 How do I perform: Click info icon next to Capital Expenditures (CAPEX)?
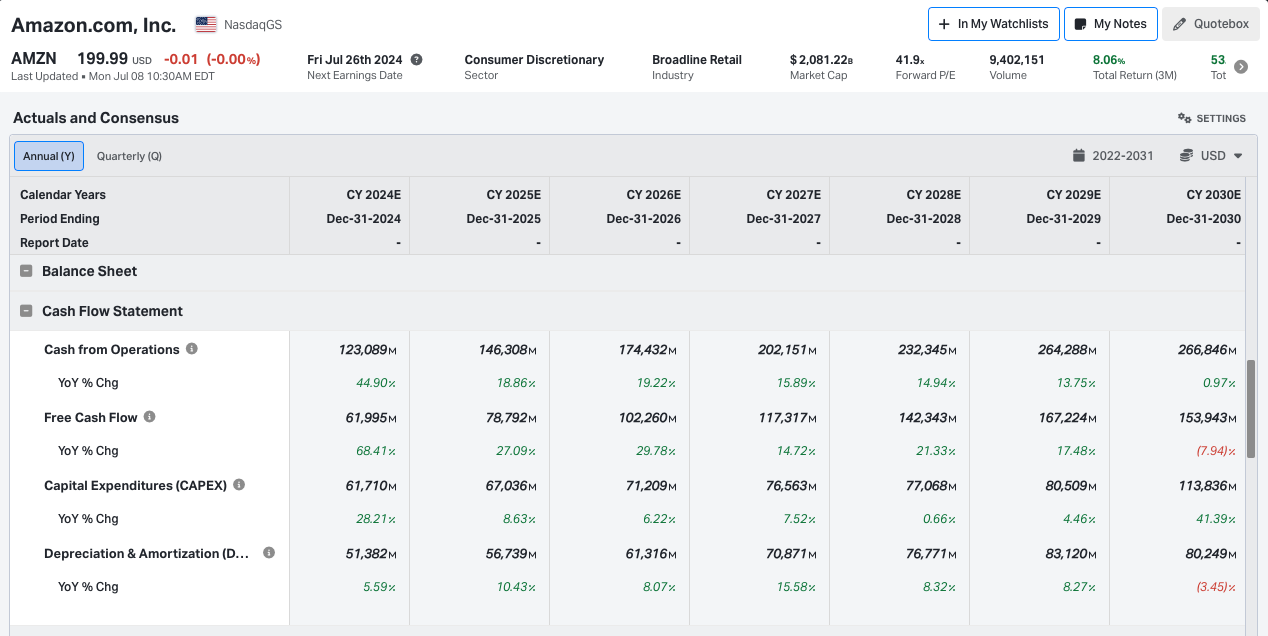coord(239,485)
